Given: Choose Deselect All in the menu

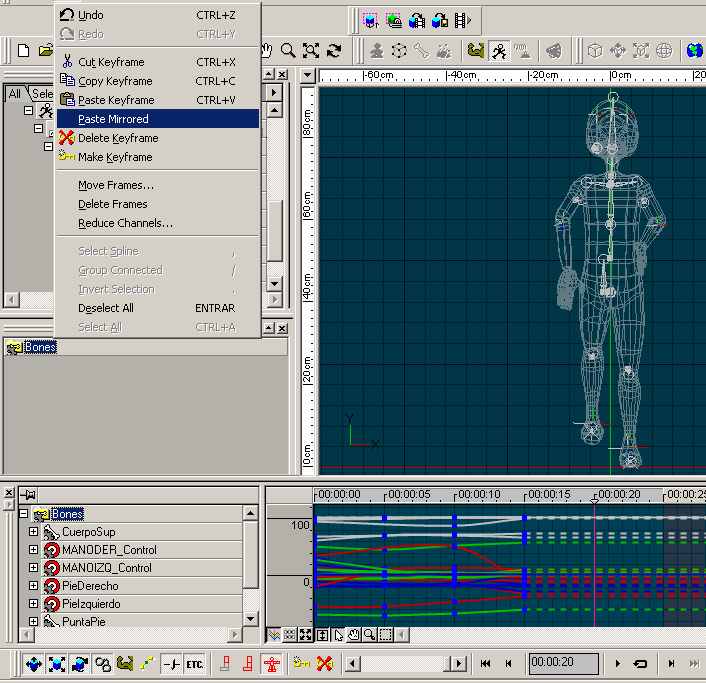Looking at the screenshot, I should pyautogui.click(x=106, y=308).
